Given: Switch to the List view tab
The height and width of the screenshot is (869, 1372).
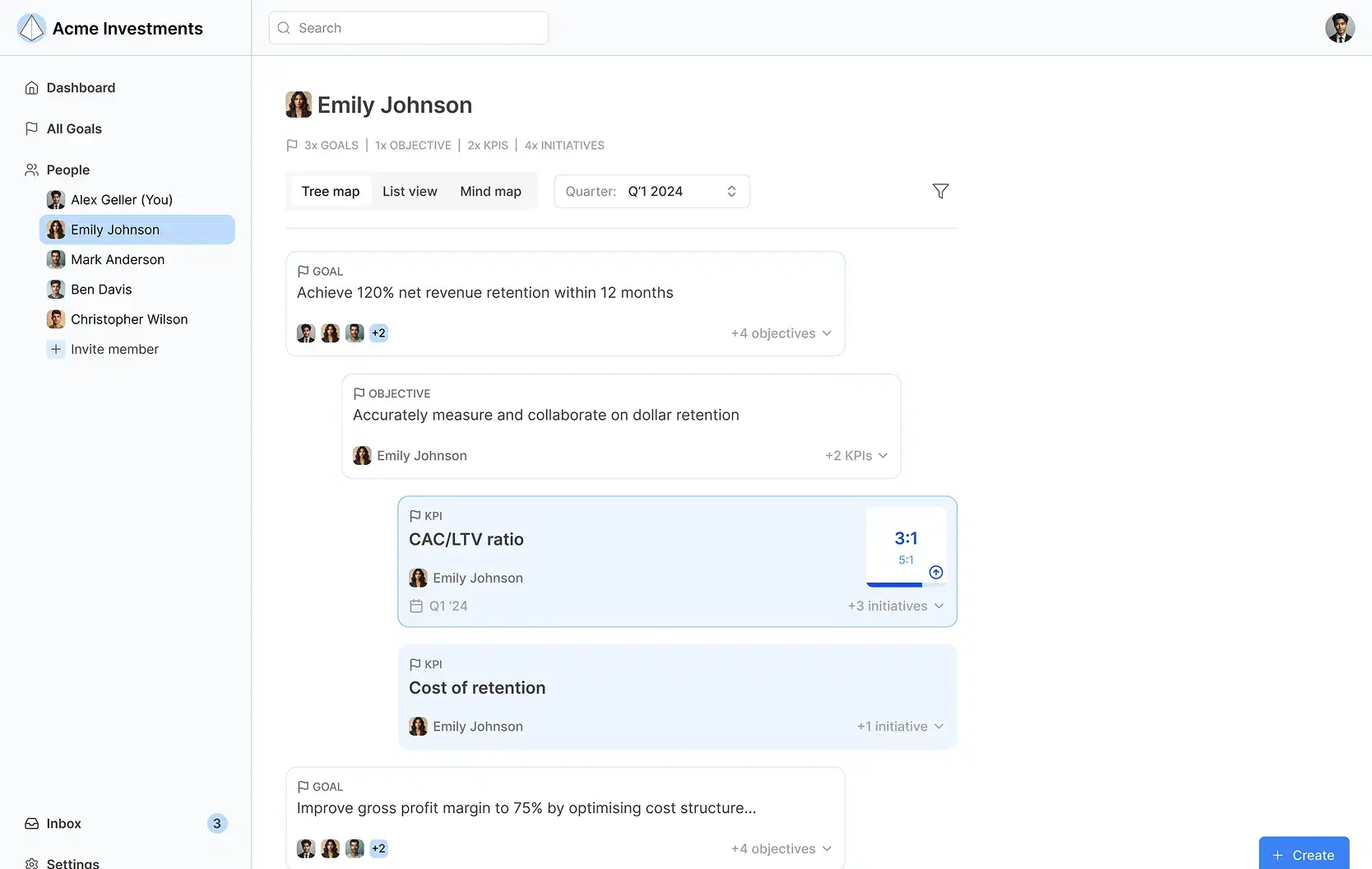Looking at the screenshot, I should tap(410, 191).
